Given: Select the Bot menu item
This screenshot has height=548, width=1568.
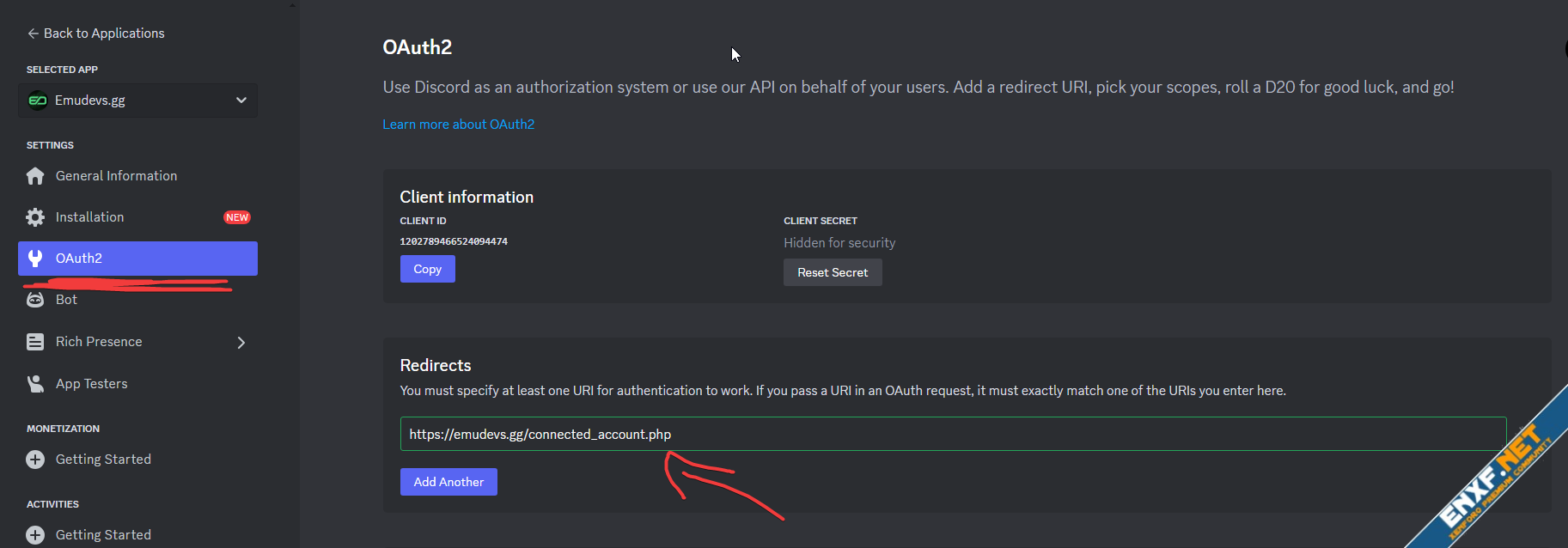Looking at the screenshot, I should [66, 300].
